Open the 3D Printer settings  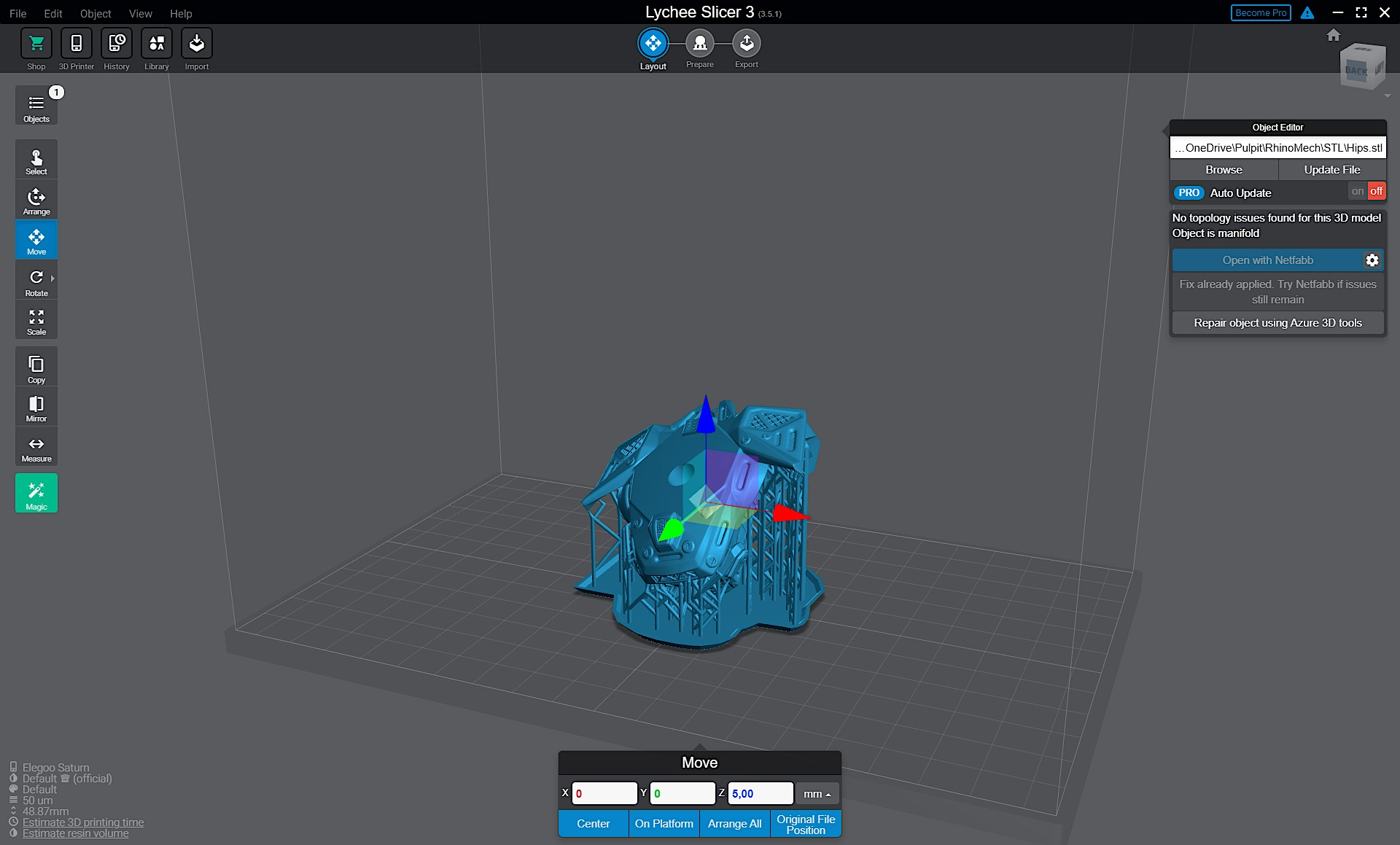76,44
